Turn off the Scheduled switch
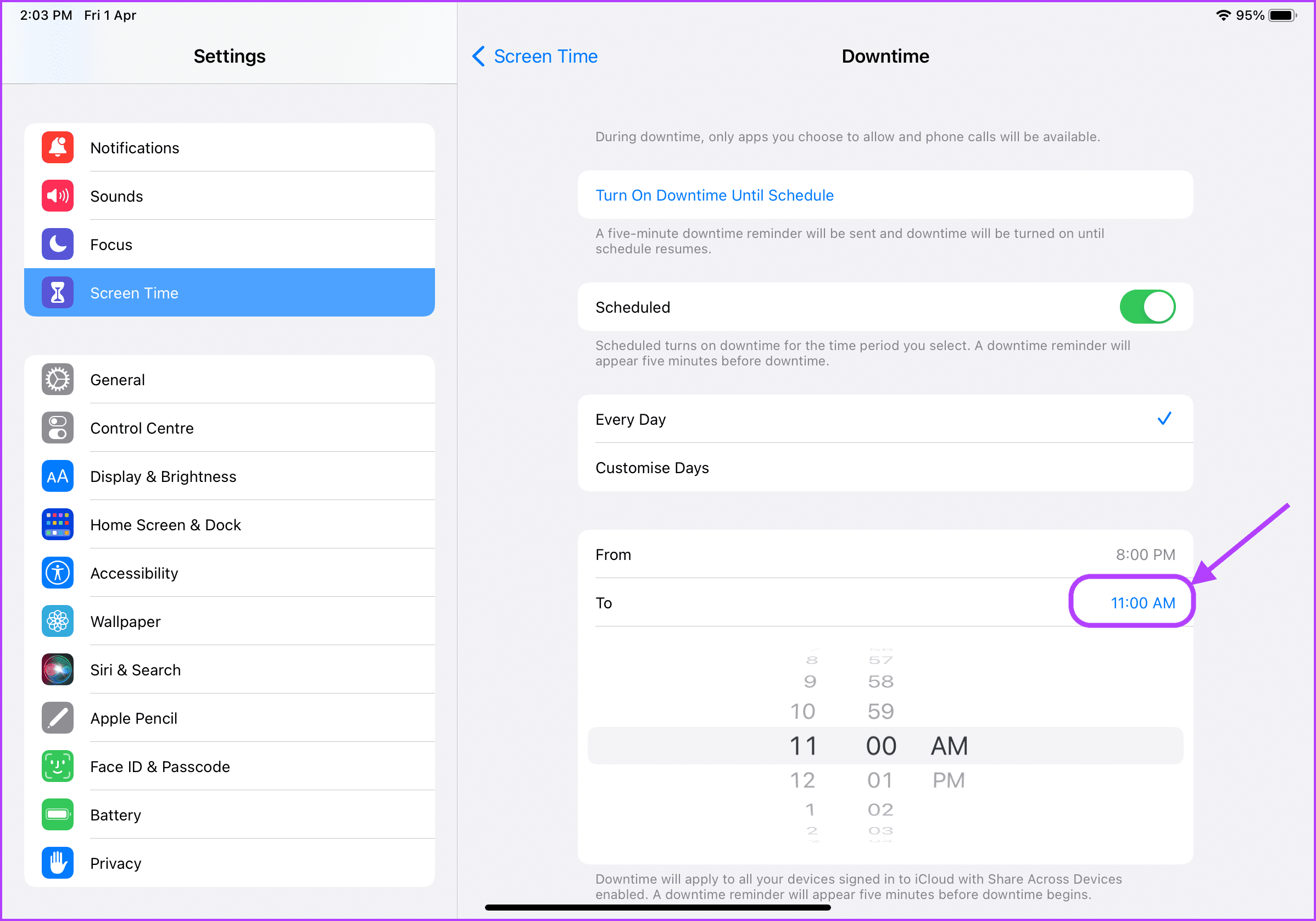Screen dimensions: 1316x921 (1147, 307)
